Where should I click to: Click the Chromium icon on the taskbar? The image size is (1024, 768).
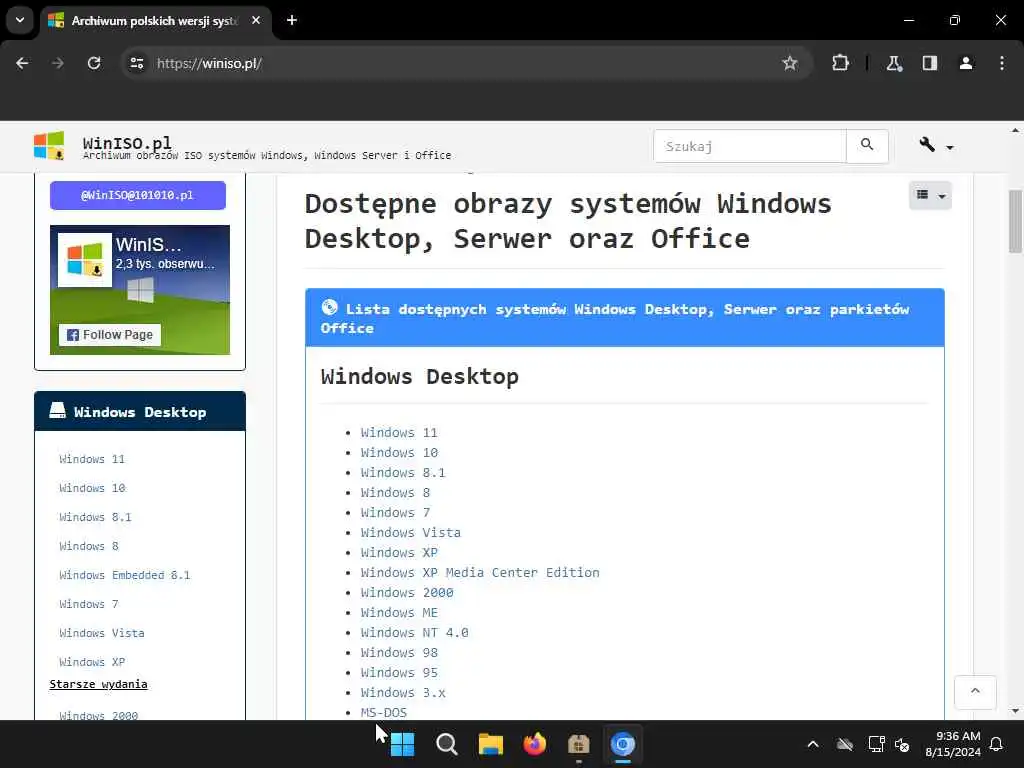coord(623,744)
